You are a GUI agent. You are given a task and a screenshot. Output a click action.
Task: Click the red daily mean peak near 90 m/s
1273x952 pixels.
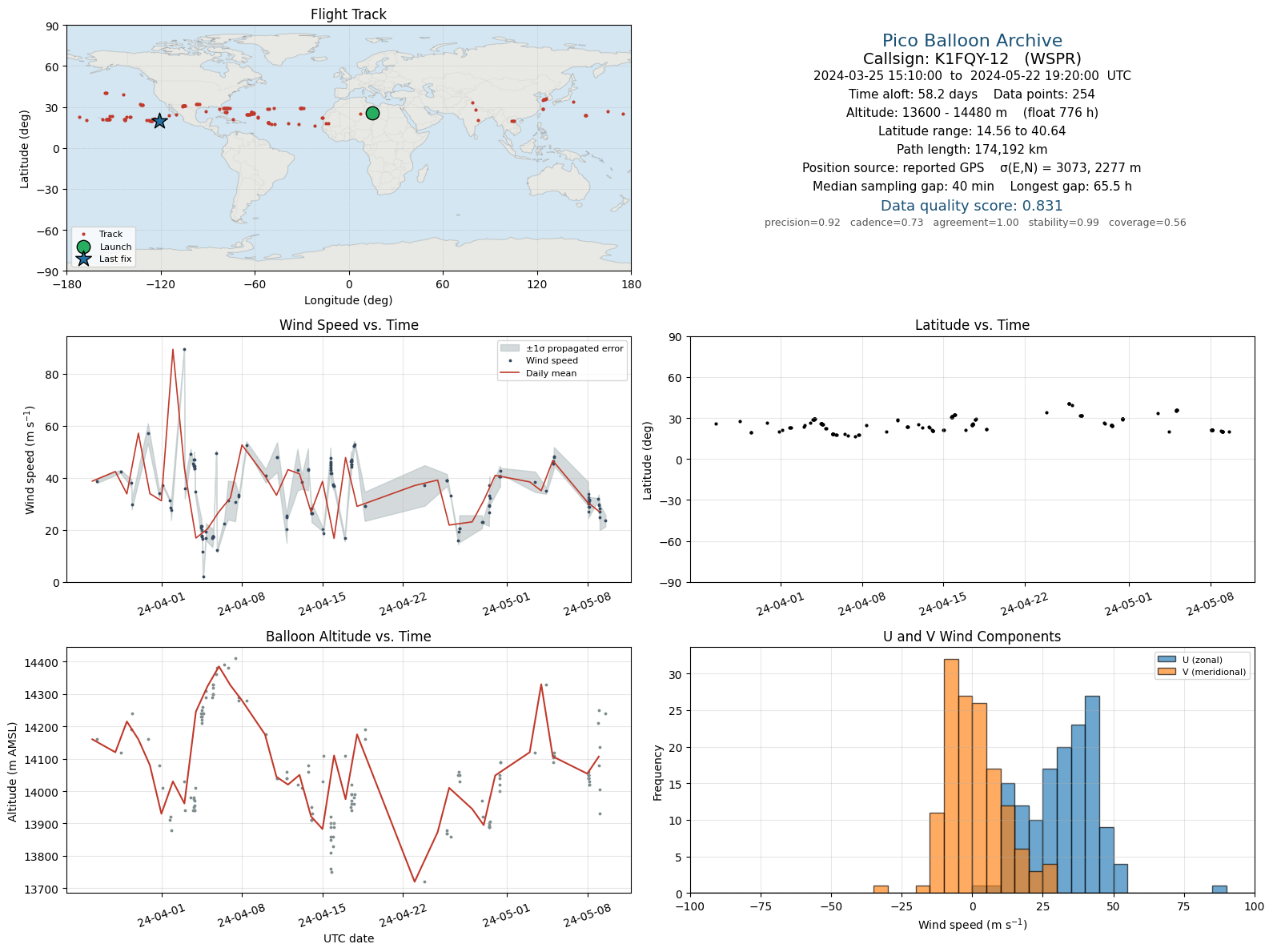pyautogui.click(x=173, y=349)
